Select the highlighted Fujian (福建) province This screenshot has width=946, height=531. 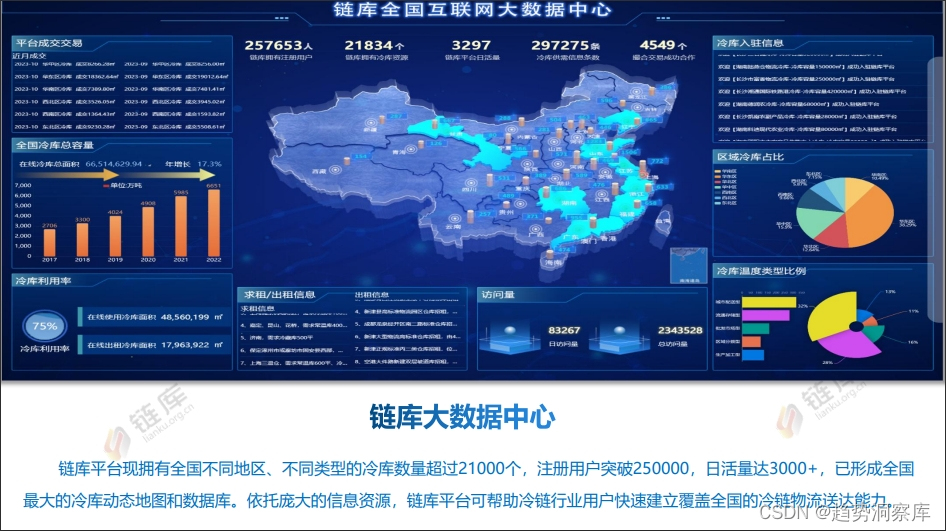click(x=629, y=209)
